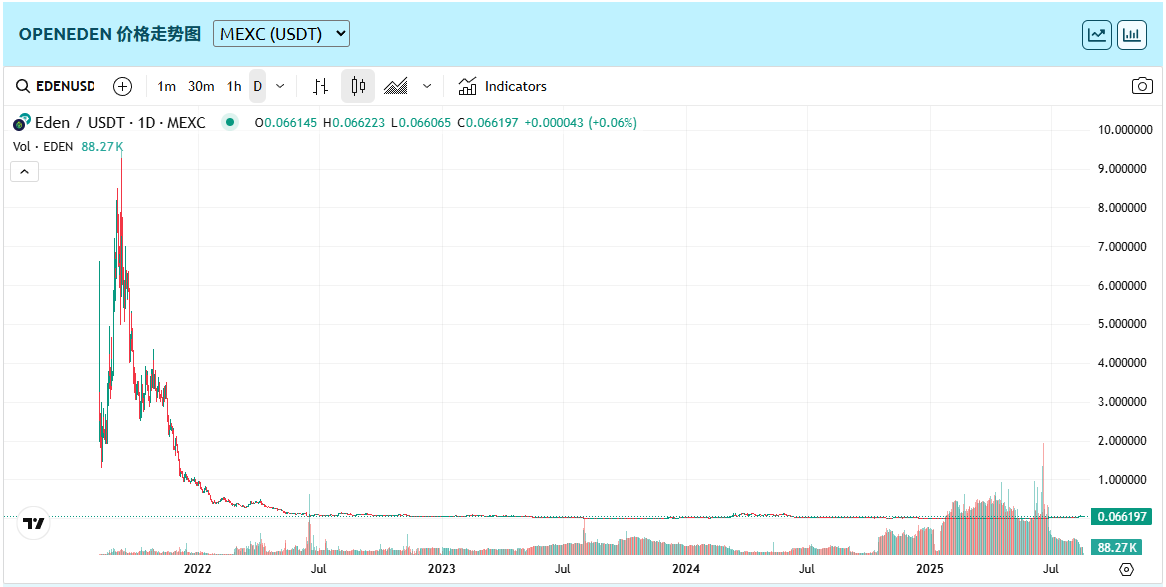Select the 1m timeframe
The width and height of the screenshot is (1166, 587).
(x=167, y=86)
